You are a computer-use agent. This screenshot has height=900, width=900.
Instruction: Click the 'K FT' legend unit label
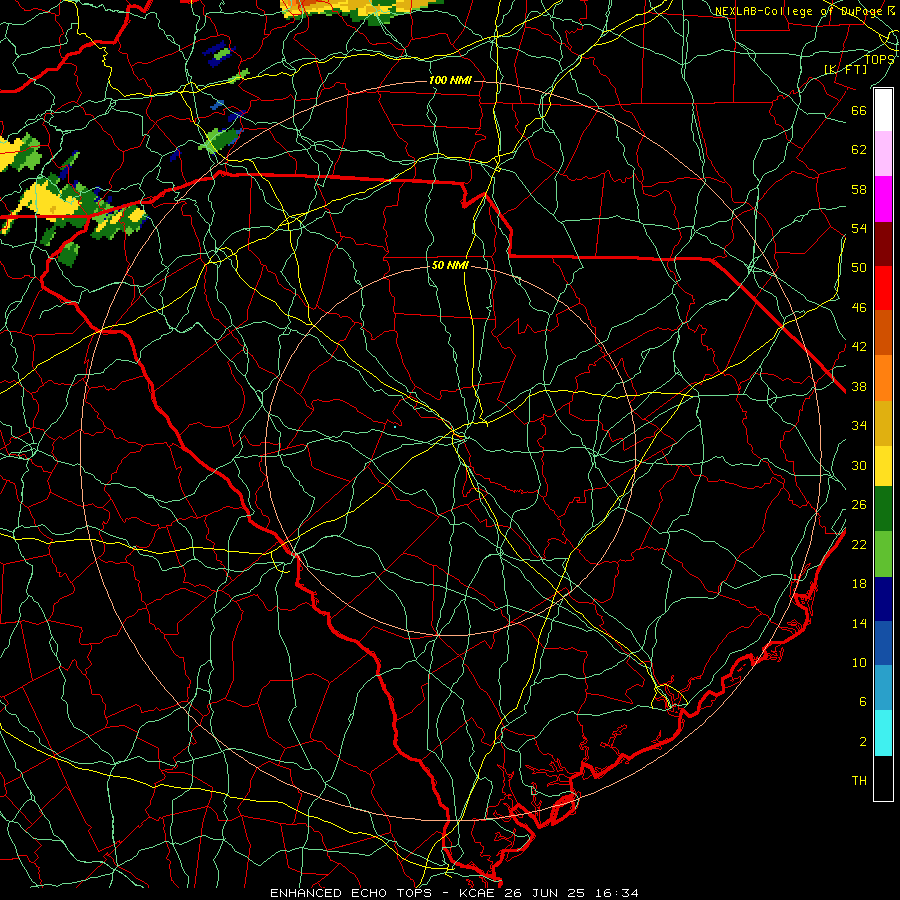[846, 70]
